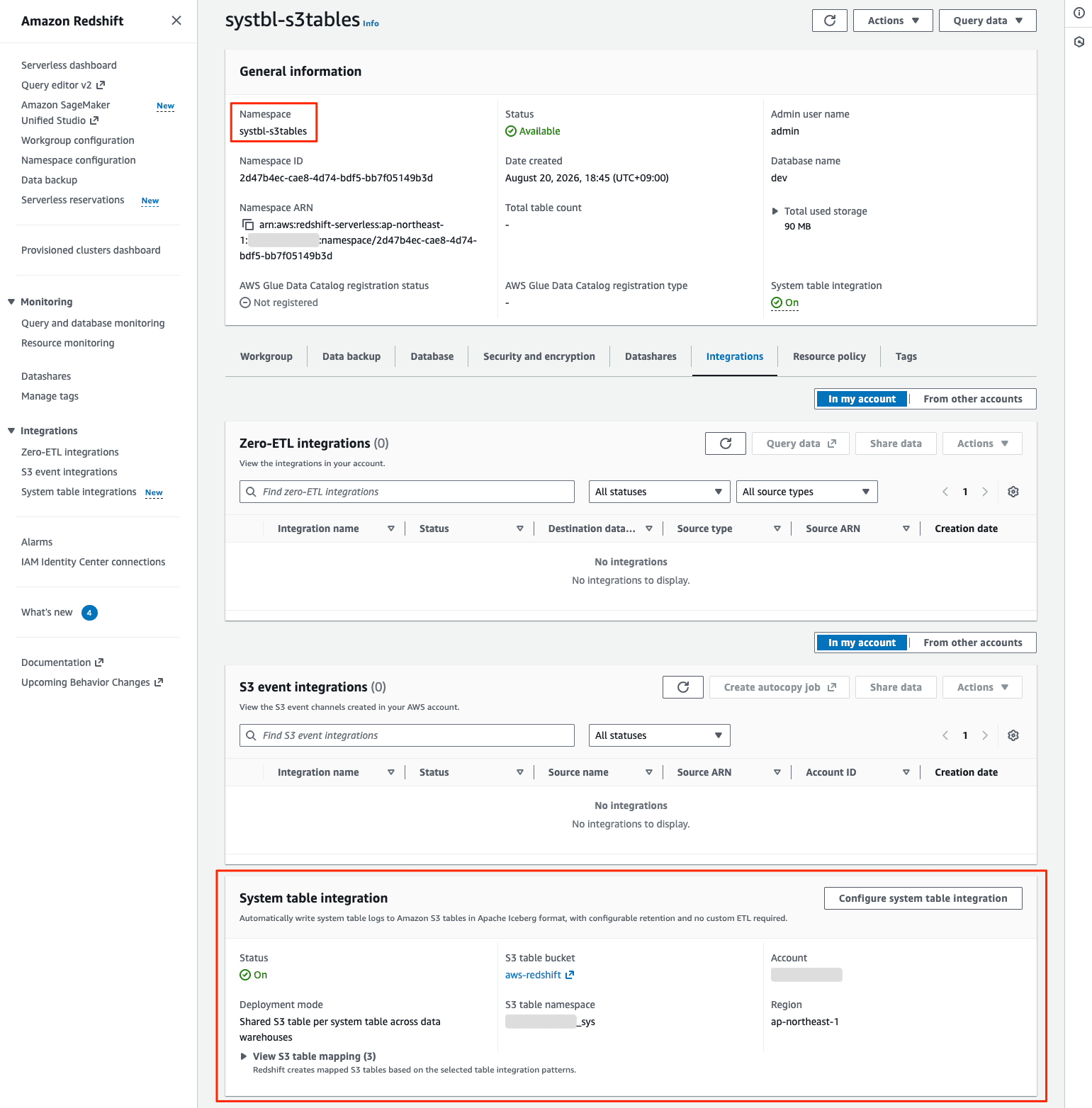Open S3 event integrations in the sidebar

tap(69, 472)
